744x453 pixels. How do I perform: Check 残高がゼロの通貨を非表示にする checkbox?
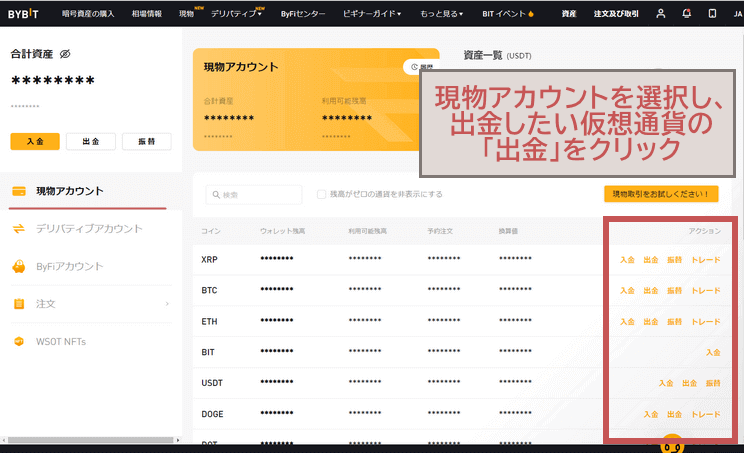coord(321,194)
